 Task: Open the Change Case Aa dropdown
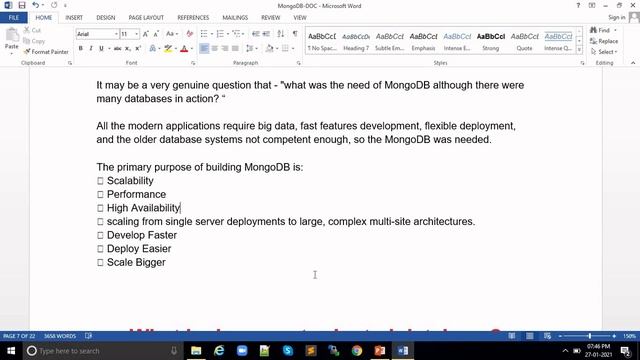[172, 34]
